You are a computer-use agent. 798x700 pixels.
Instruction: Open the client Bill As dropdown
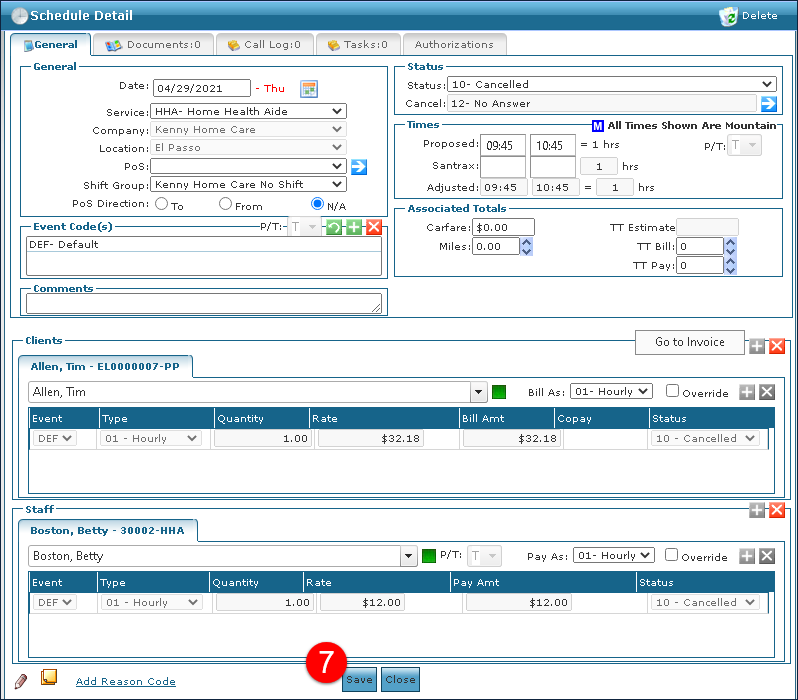click(x=611, y=392)
